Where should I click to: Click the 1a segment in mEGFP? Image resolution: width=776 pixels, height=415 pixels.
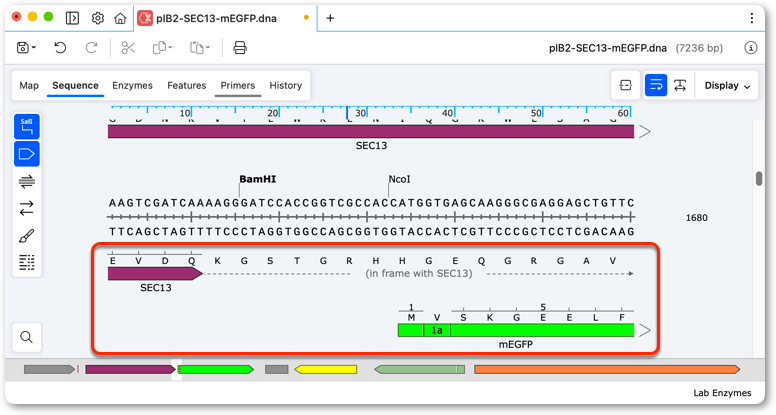[436, 330]
